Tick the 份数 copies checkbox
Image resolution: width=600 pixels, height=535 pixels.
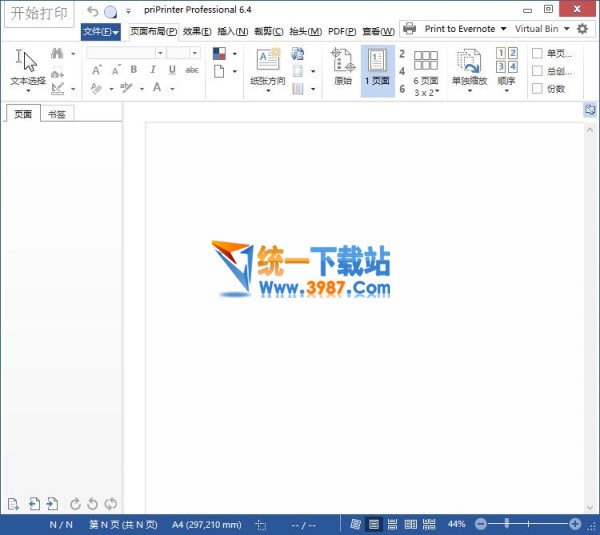(538, 88)
